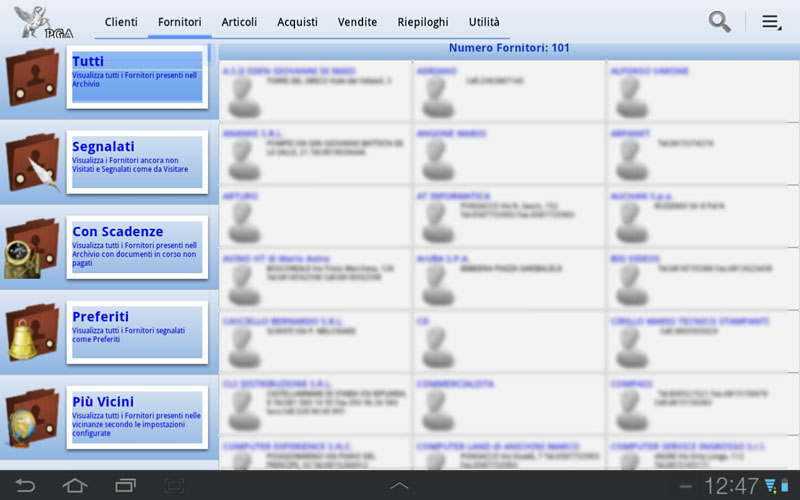
Task: Show flagged suppliers with Segnalati button
Action: (137, 162)
